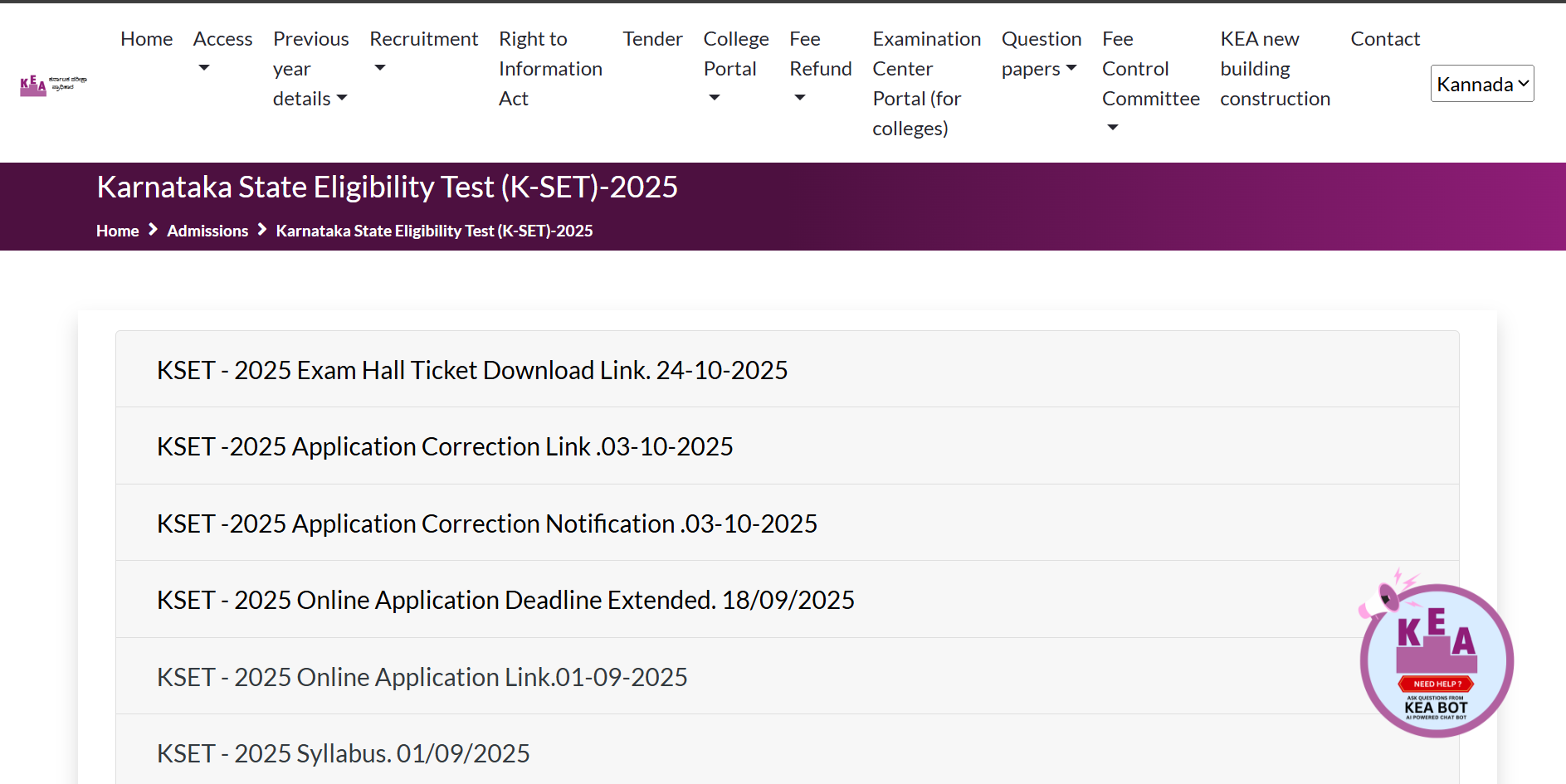This screenshot has width=1566, height=784.
Task: Expand the Fee Refund menu
Action: point(820,67)
